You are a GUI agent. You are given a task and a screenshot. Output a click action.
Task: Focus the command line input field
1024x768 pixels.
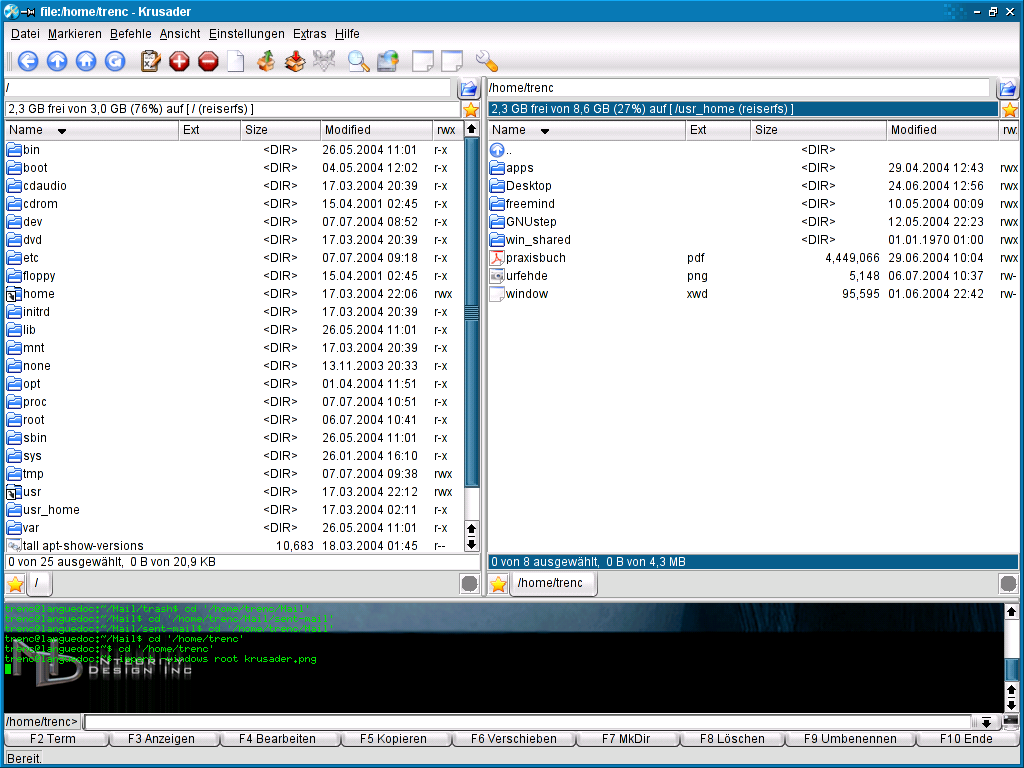528,722
